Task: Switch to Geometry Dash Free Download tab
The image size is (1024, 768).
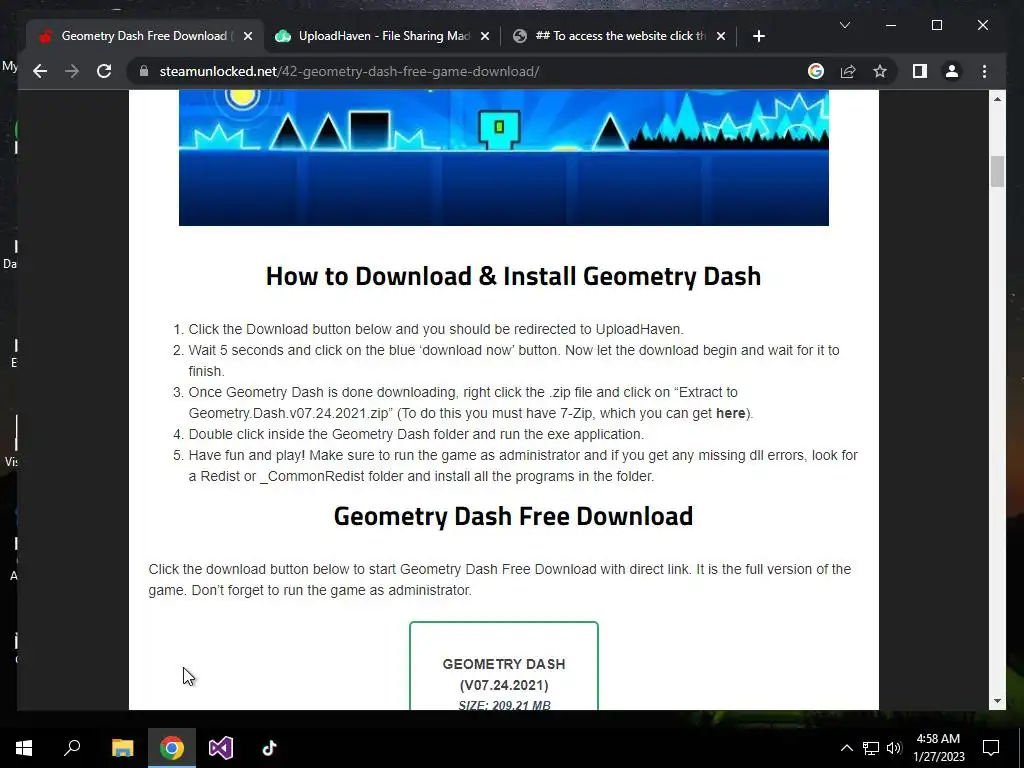Action: click(x=145, y=36)
